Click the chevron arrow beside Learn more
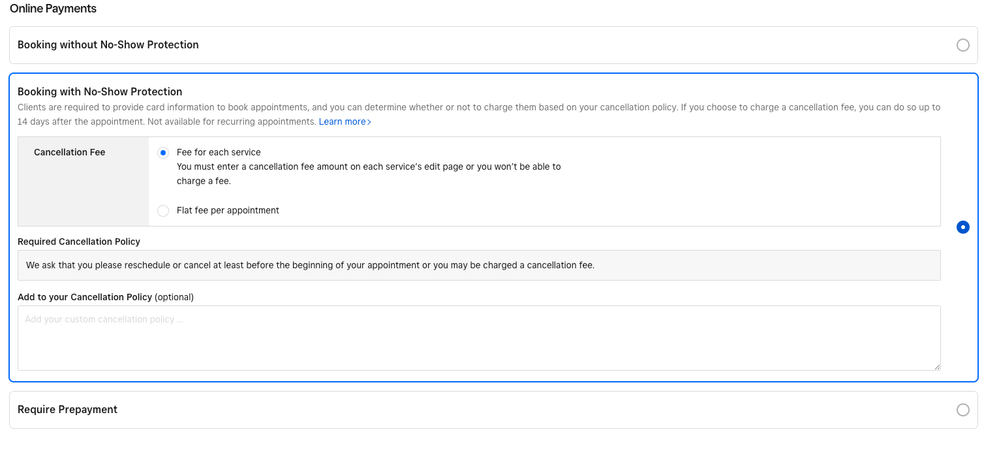This screenshot has width=999, height=468. (x=370, y=122)
